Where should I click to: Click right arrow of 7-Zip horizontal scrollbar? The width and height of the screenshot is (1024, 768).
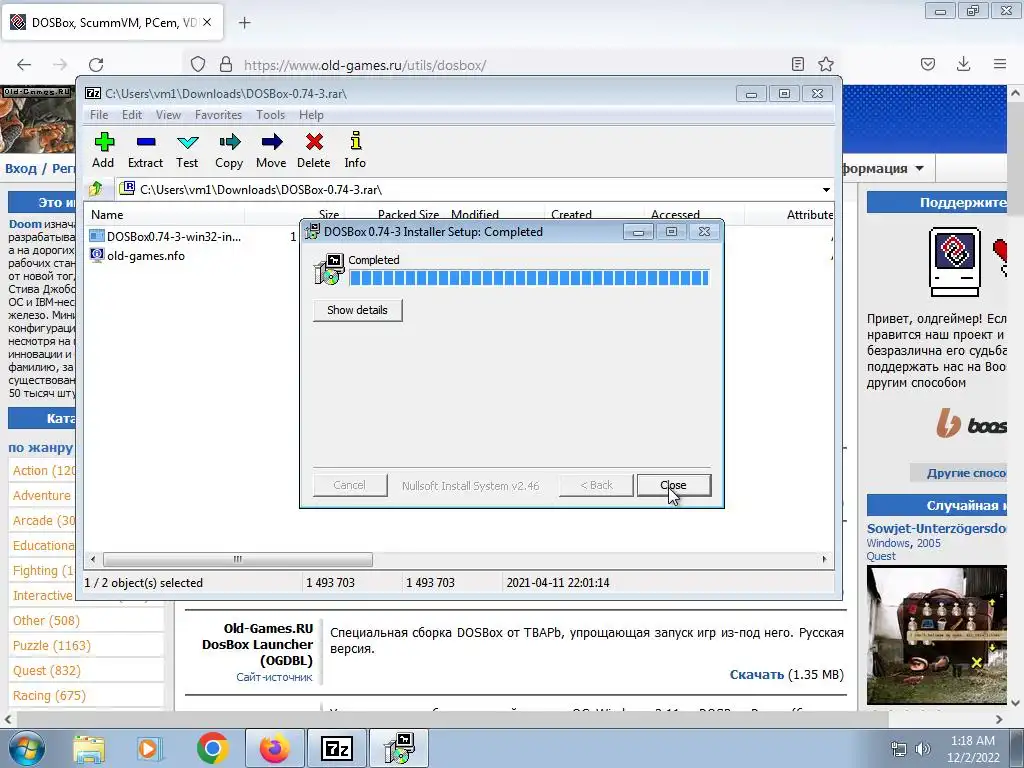tap(824, 560)
